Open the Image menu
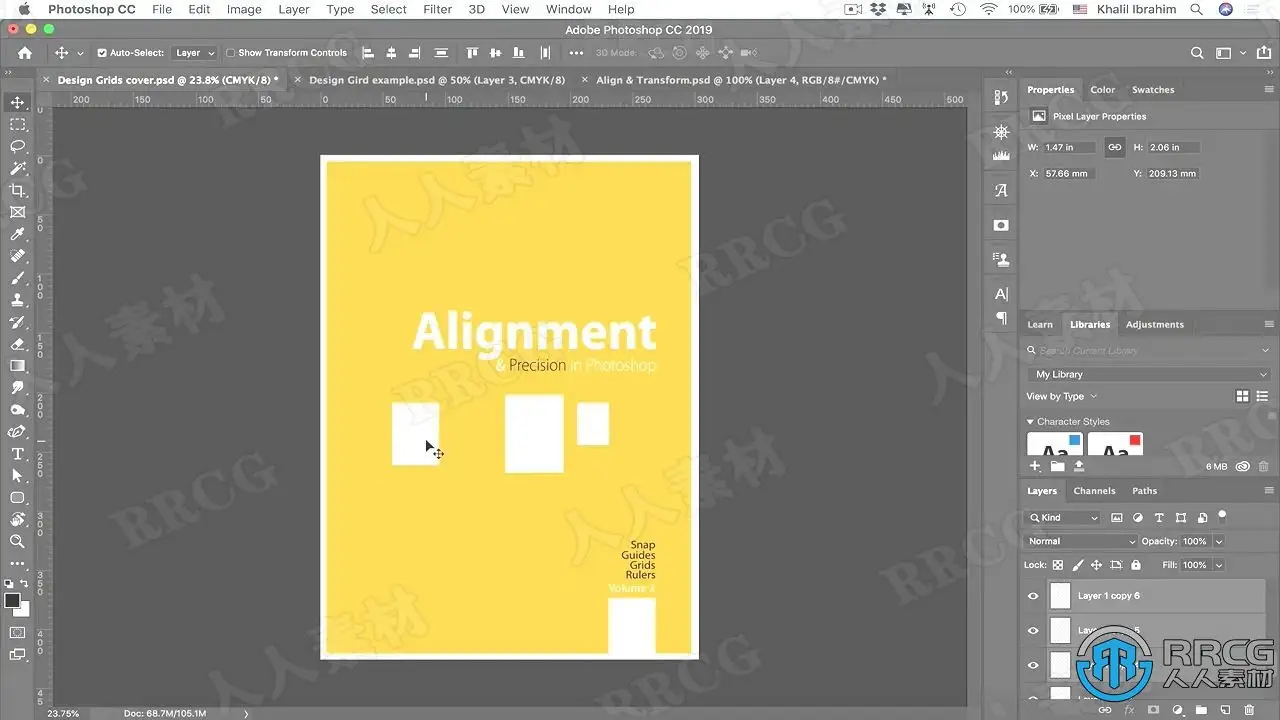The image size is (1280, 720). coord(244,9)
